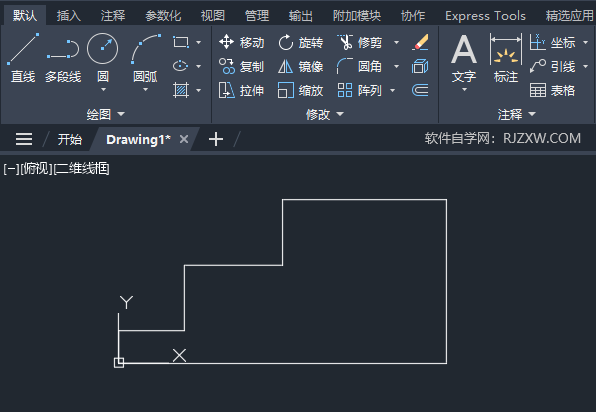Open the 输出 ribbon tab
The height and width of the screenshot is (412, 596).
[x=301, y=16]
